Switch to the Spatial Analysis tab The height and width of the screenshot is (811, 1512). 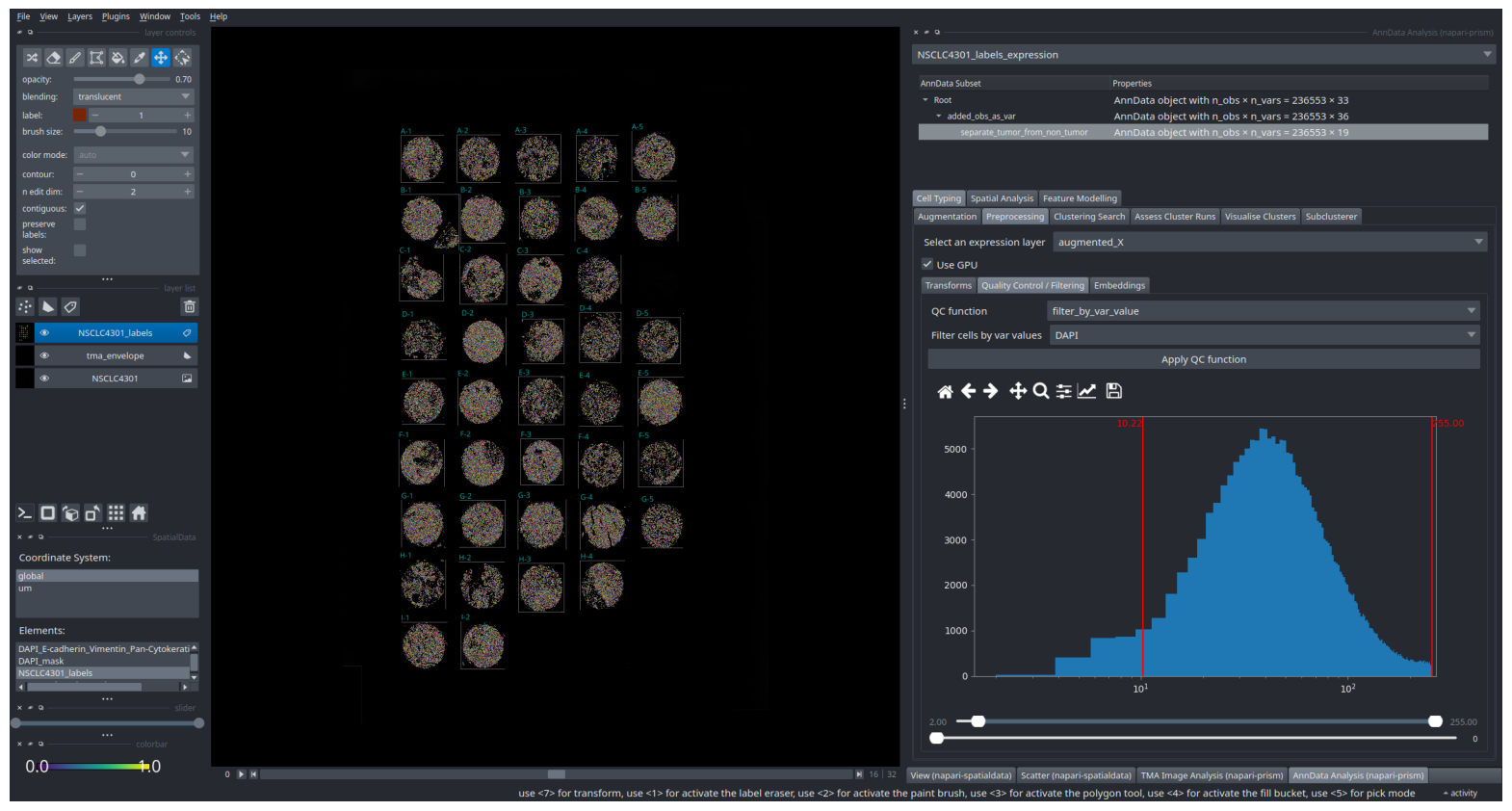1002,198
